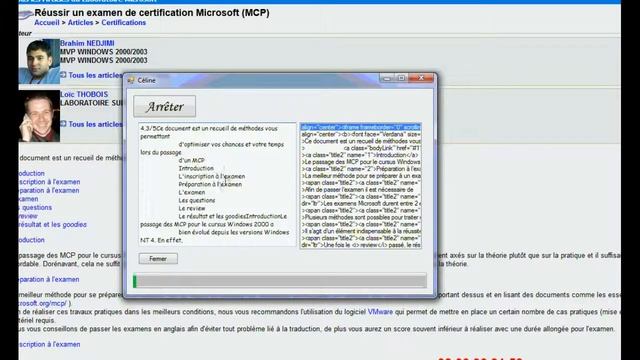Open Brahim NEDJIMI author link
Image resolution: width=640 pixels, height=360 pixels.
tap(87, 43)
